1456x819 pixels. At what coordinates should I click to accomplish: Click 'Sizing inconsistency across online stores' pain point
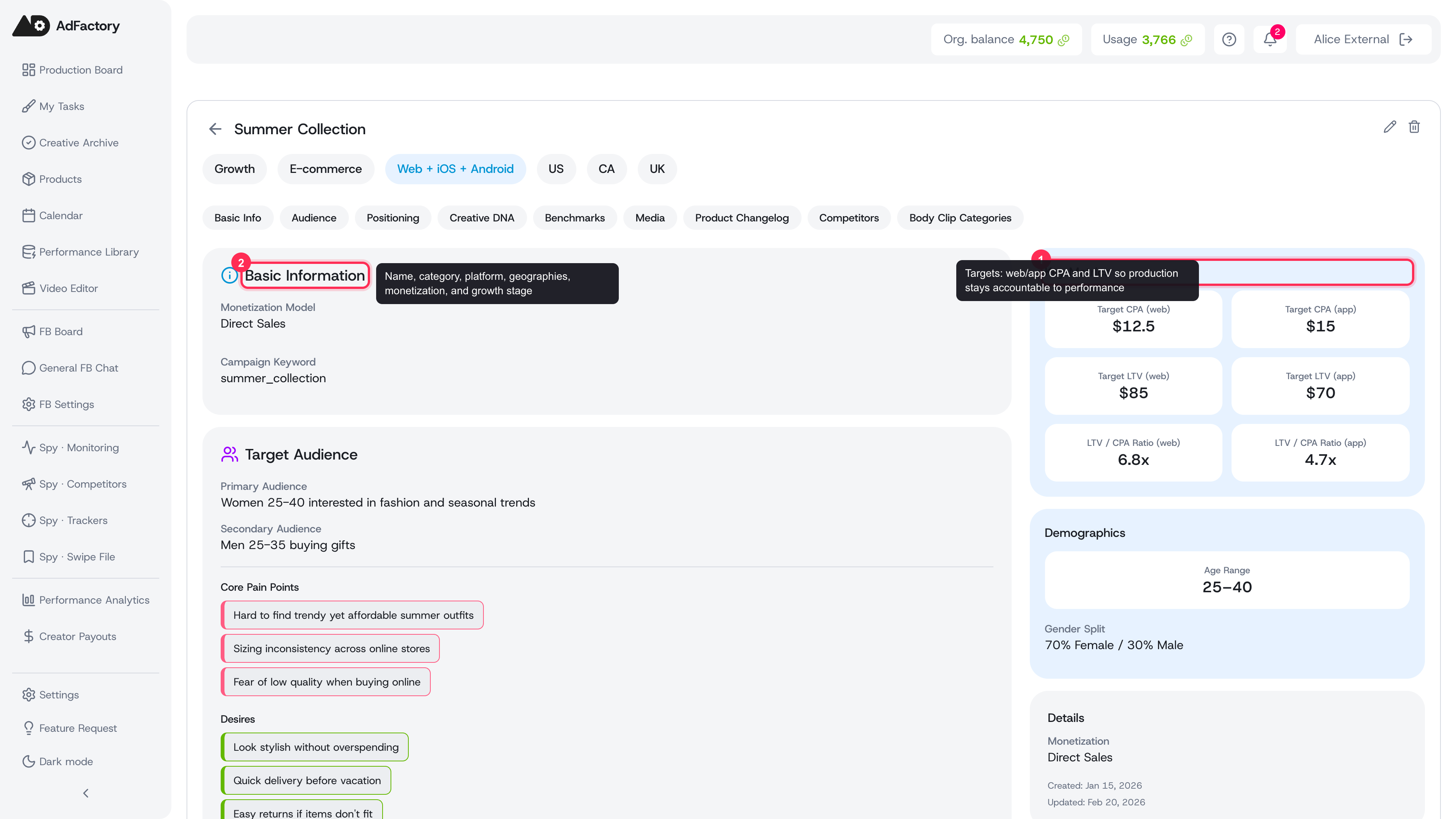(x=330, y=648)
